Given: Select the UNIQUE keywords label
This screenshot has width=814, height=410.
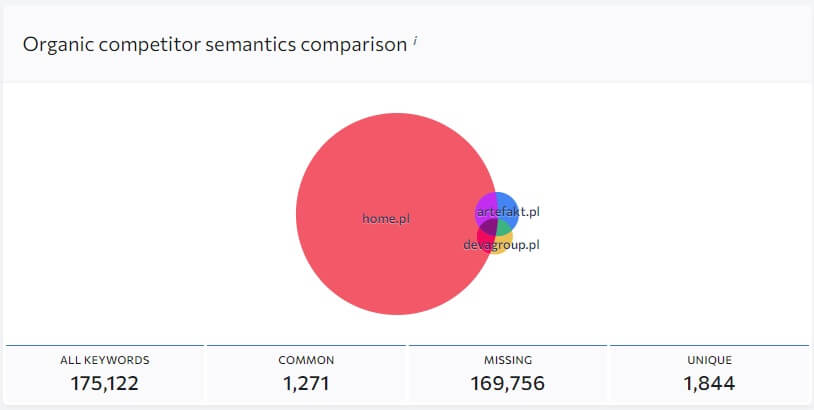Looking at the screenshot, I should point(709,360).
